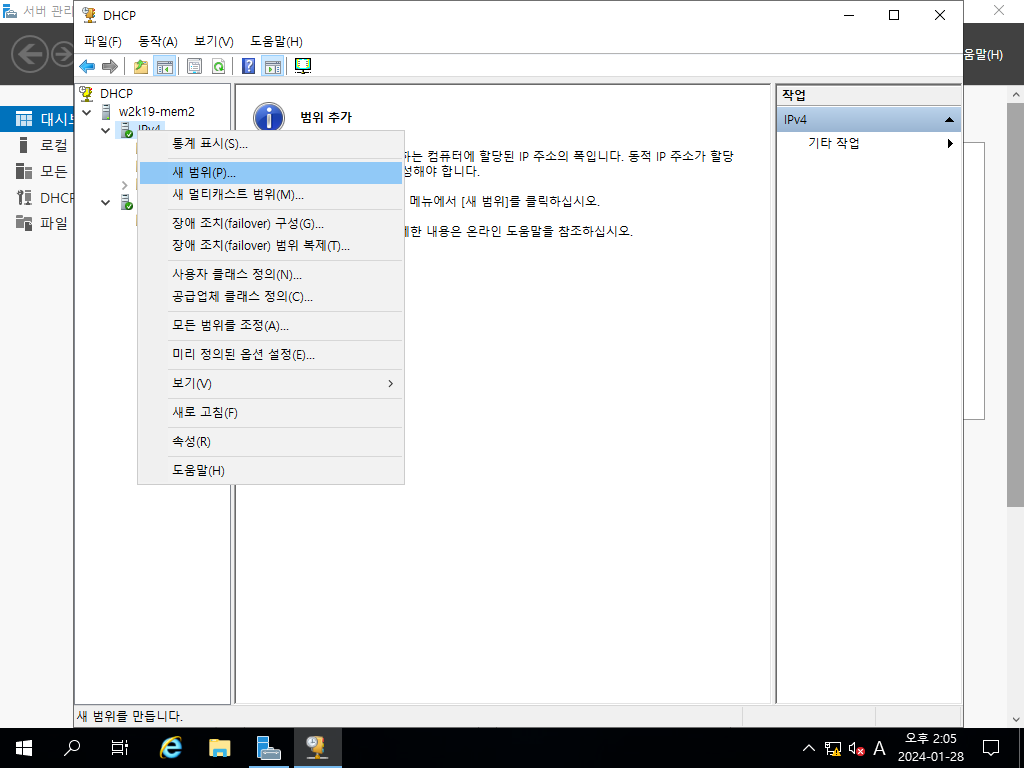Click the DHCP console taskbar button
Image resolution: width=1024 pixels, height=768 pixels.
[317, 748]
